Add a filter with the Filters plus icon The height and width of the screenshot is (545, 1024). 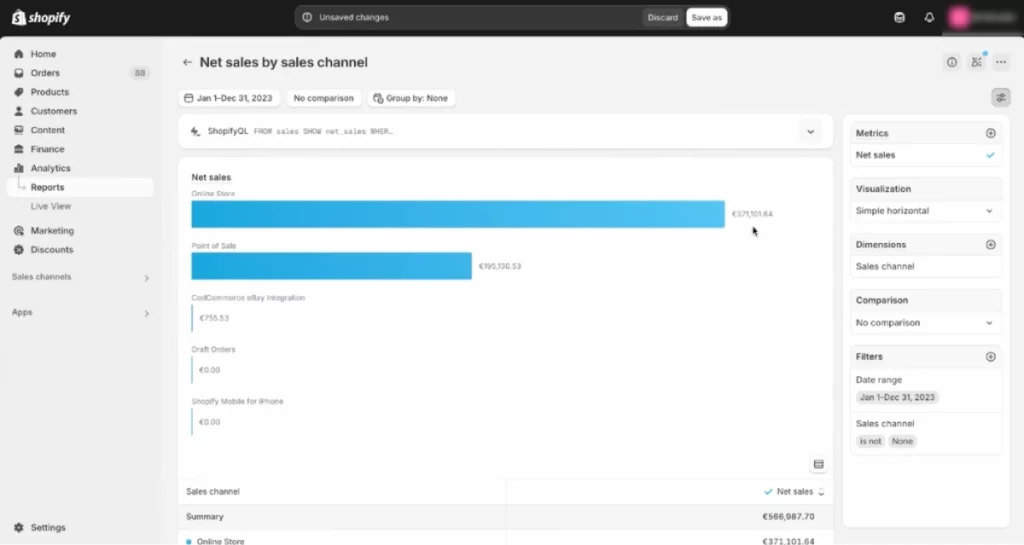click(990, 357)
